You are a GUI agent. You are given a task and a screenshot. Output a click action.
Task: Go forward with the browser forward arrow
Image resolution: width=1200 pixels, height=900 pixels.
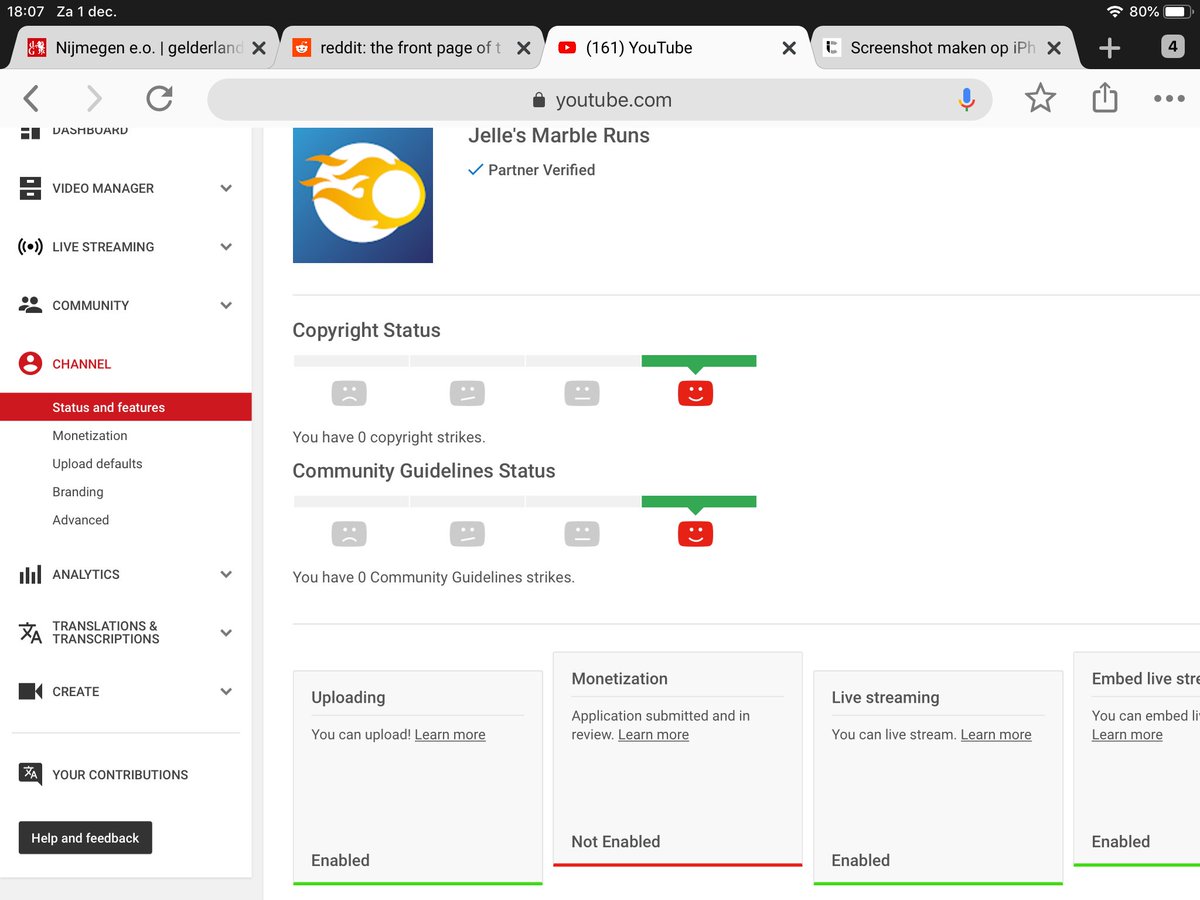point(94,98)
